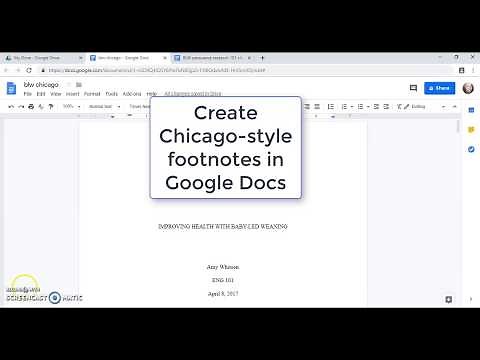
Task: Show the side panel arrow
Action: click(471, 299)
